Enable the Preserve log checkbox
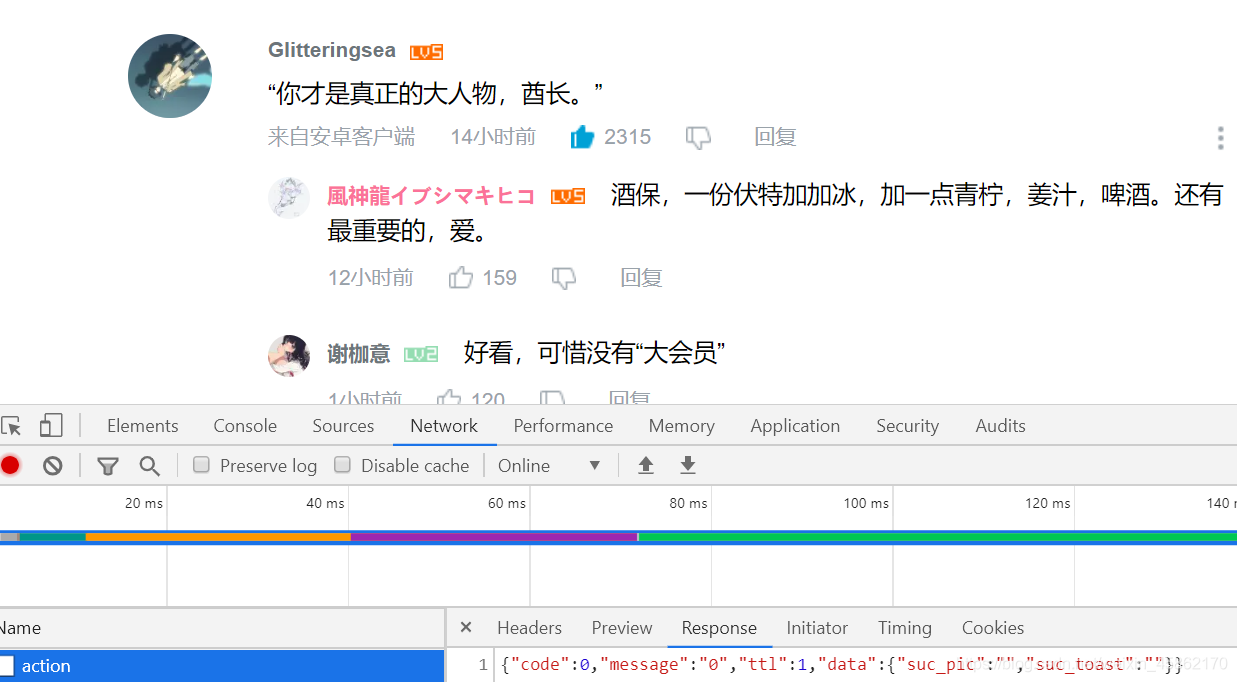Image resolution: width=1237 pixels, height=682 pixels. (x=201, y=464)
